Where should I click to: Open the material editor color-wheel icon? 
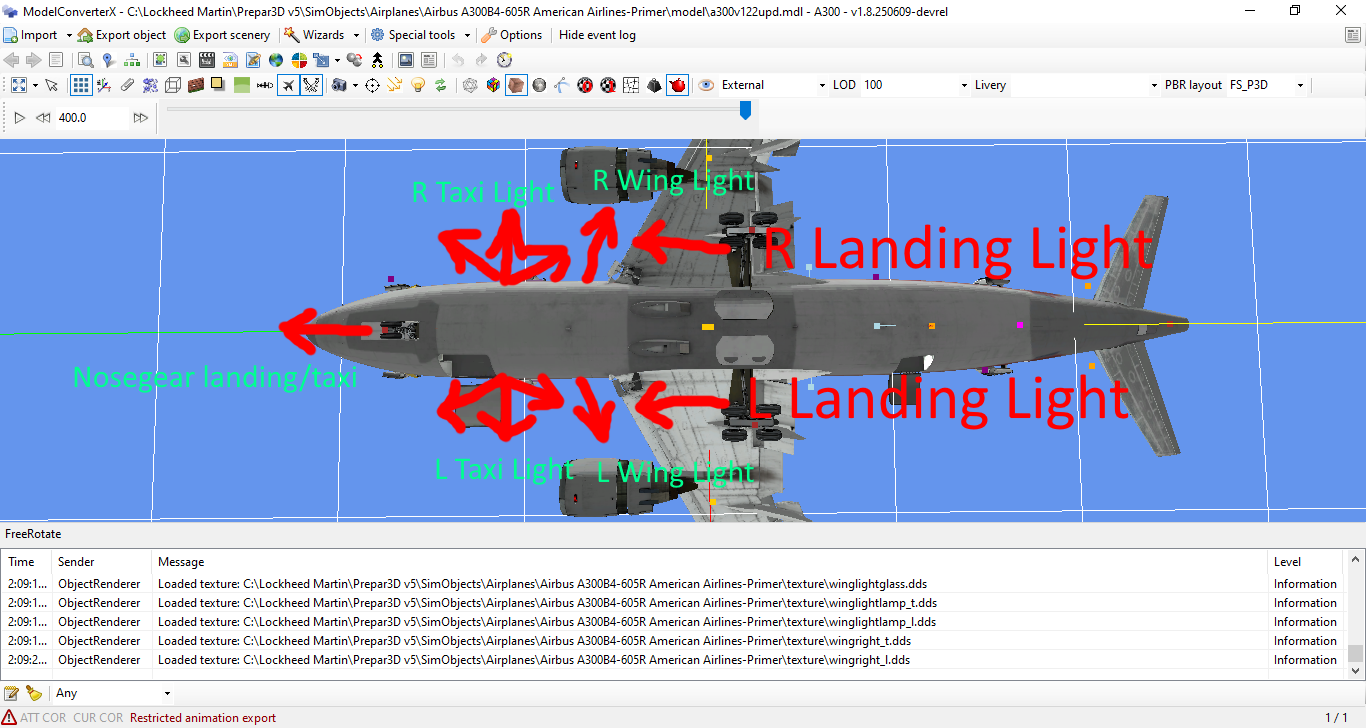click(x=298, y=60)
